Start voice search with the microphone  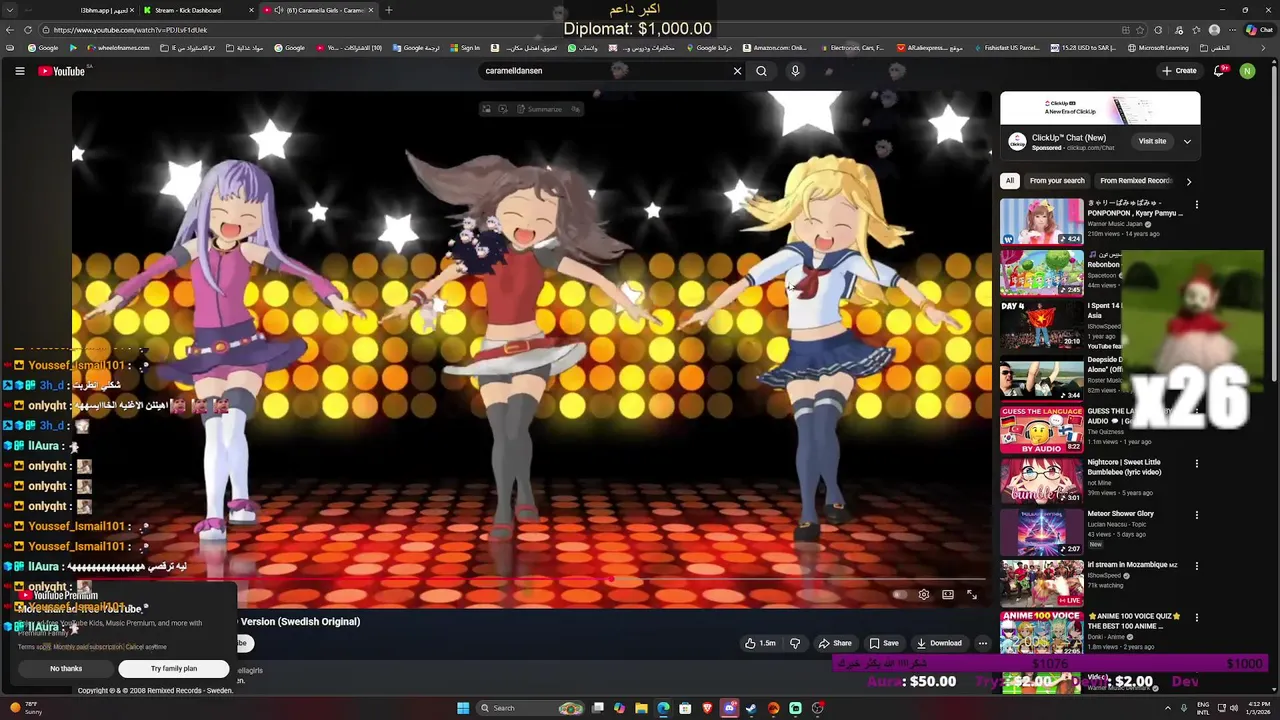pyautogui.click(x=795, y=71)
